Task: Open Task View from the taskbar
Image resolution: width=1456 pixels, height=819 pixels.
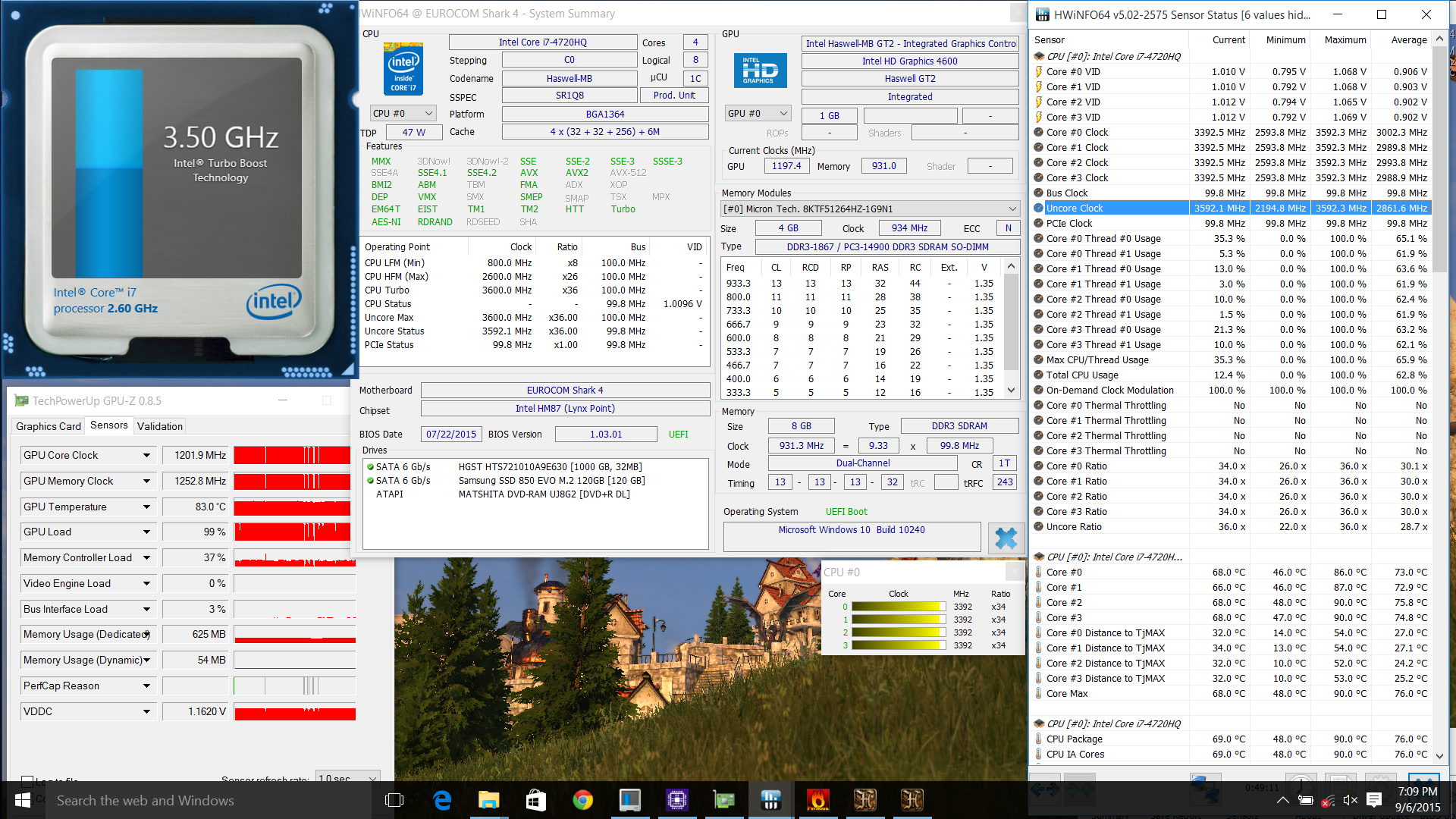Action: 394,800
